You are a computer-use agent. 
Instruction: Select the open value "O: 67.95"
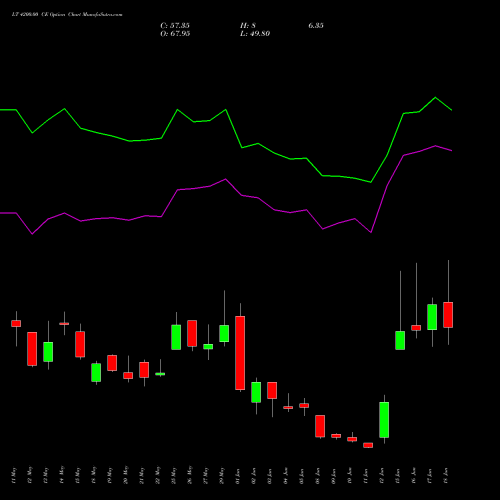click(175, 34)
